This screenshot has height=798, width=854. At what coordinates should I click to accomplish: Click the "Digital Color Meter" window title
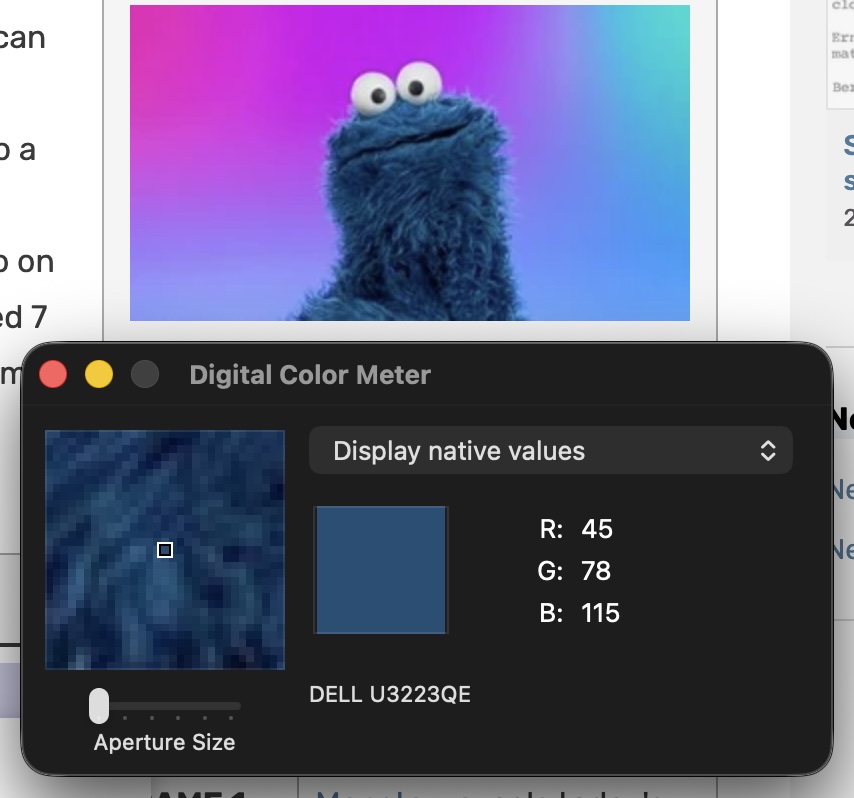coord(310,375)
